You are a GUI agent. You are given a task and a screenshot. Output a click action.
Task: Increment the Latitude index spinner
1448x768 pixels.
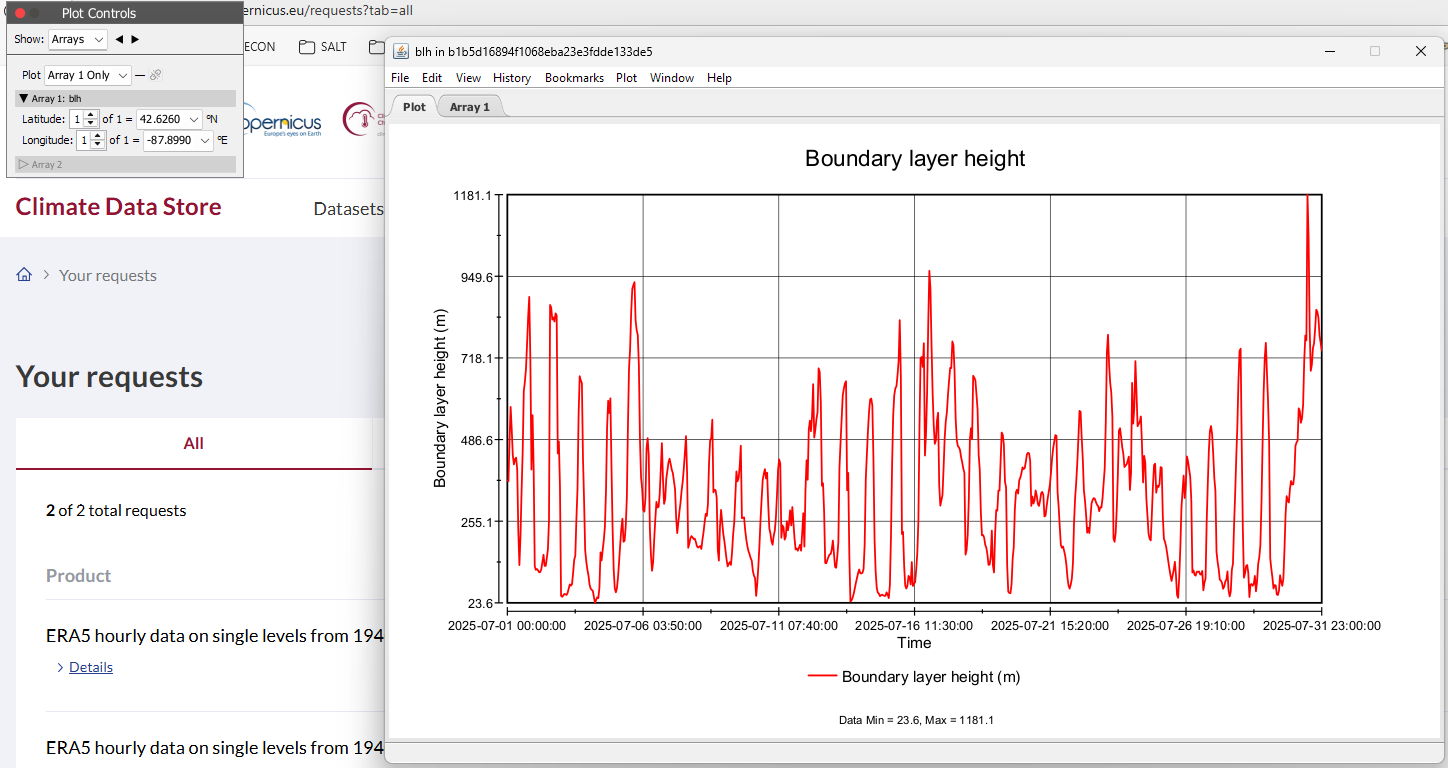point(91,115)
